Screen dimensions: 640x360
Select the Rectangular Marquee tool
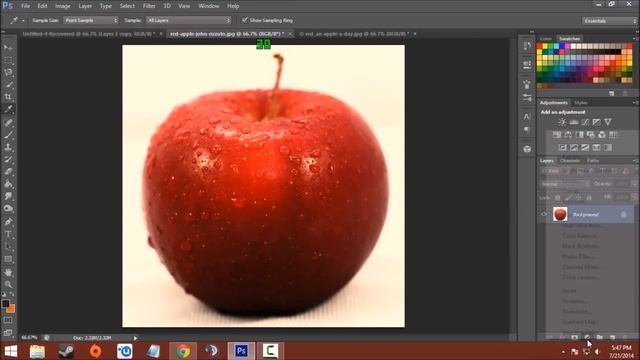click(8, 60)
